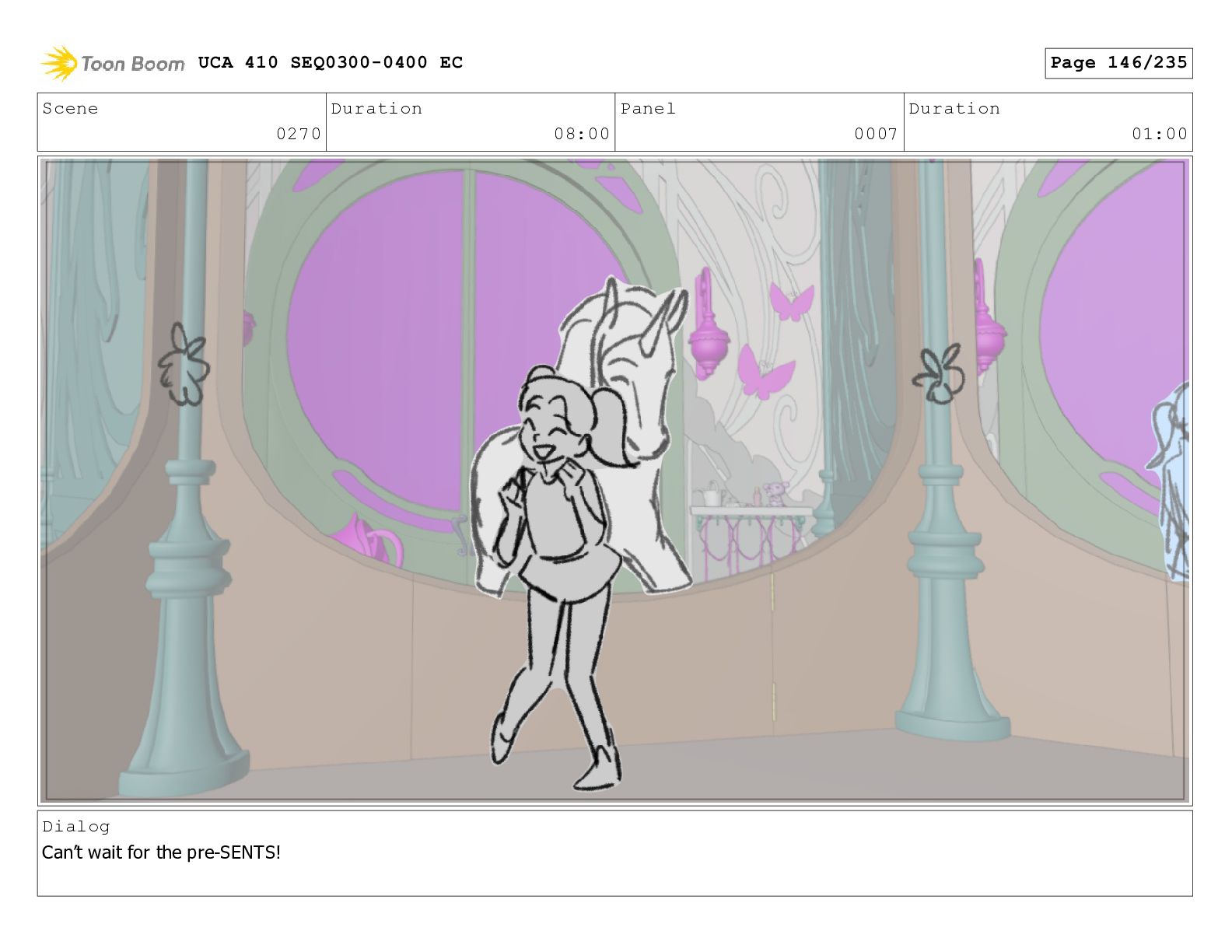Click the 'Scene' header label
This screenshot has width=1232, height=952.
(x=70, y=108)
